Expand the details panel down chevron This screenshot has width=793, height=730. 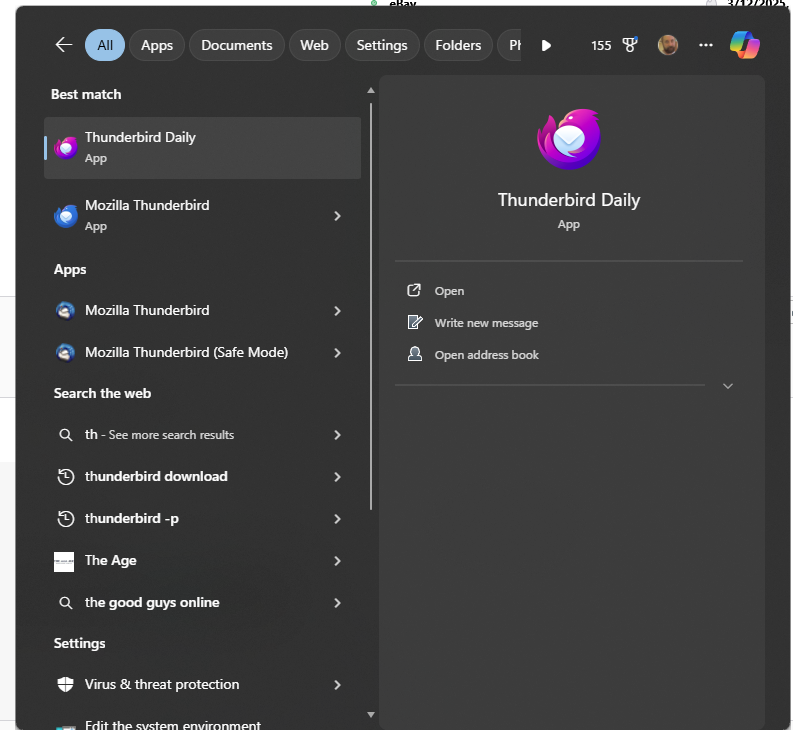click(728, 386)
